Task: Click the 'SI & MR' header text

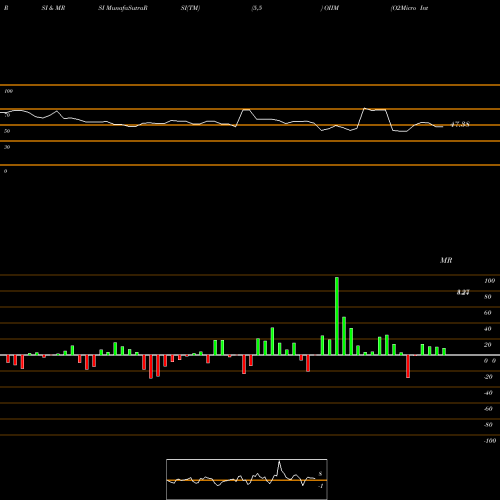Action: point(53,8)
